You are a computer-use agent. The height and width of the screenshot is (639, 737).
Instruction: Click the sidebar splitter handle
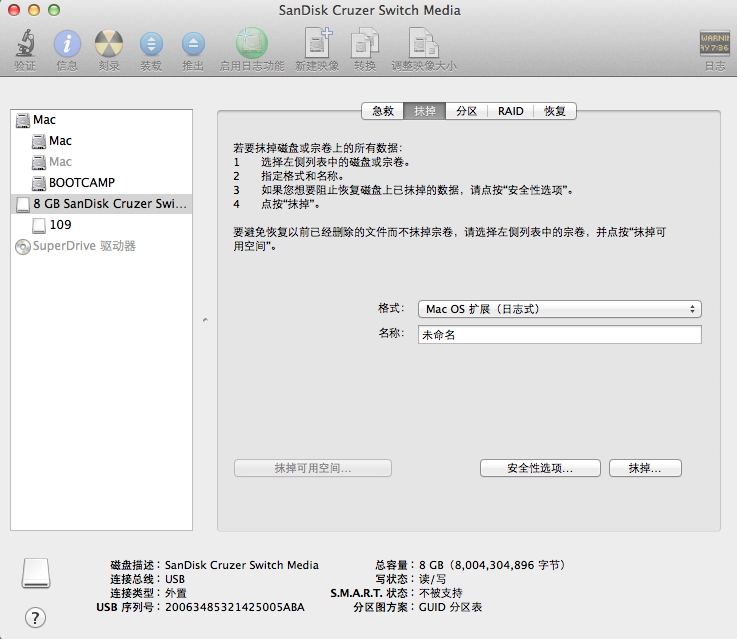click(205, 320)
